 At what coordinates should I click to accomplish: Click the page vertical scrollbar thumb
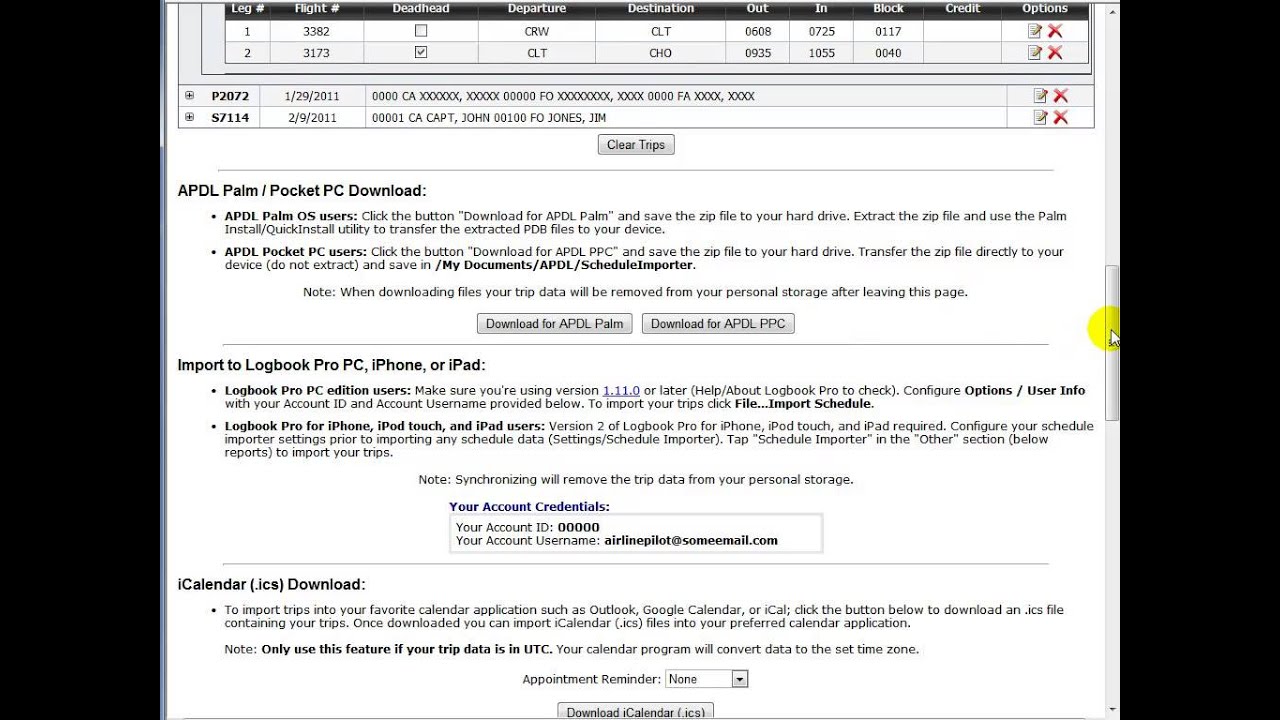coord(1112,343)
